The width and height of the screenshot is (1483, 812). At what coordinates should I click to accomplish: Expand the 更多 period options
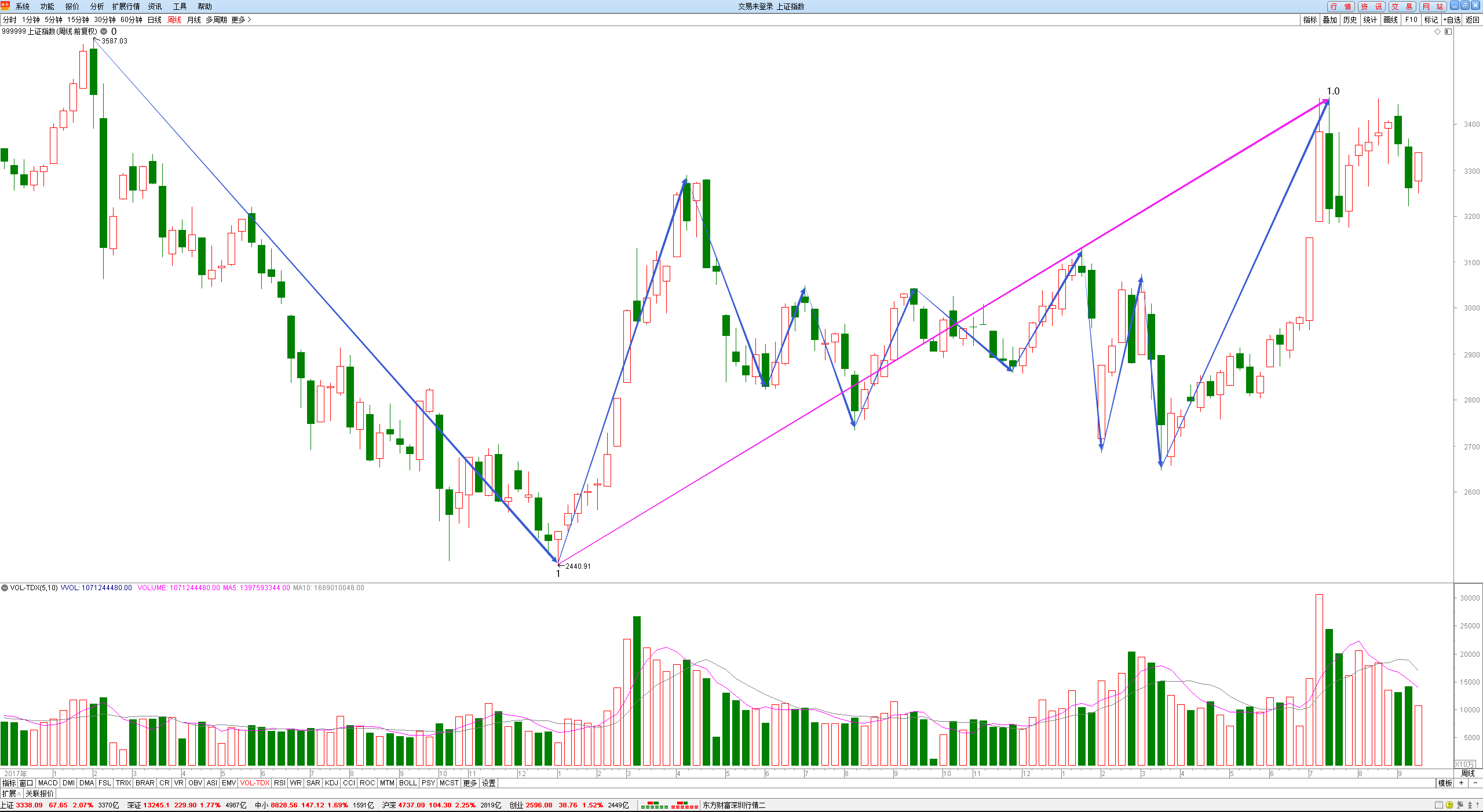[x=241, y=20]
